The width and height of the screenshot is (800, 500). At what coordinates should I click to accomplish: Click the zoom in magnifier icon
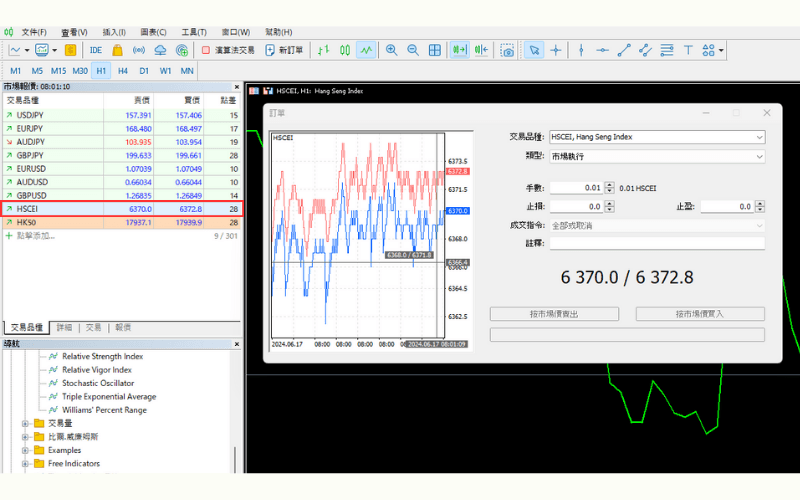391,50
